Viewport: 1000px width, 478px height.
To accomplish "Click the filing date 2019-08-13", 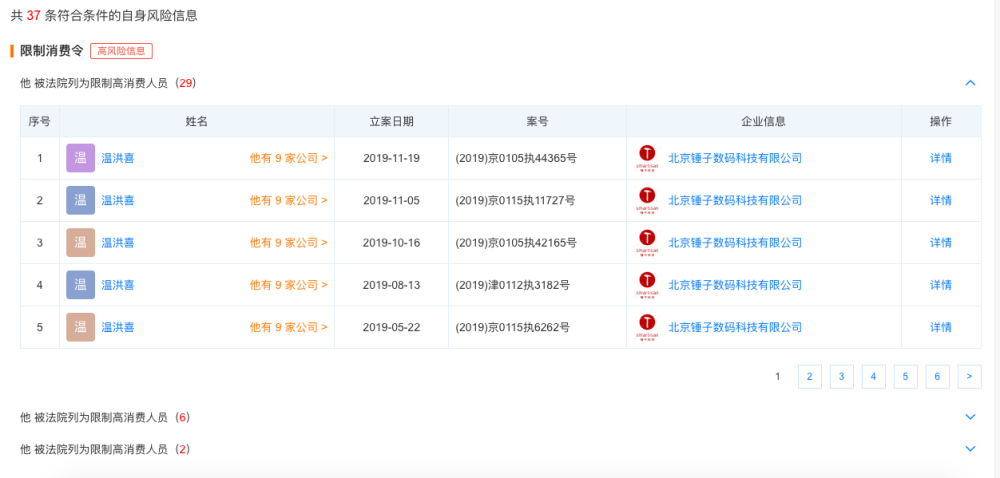I will pyautogui.click(x=392, y=285).
